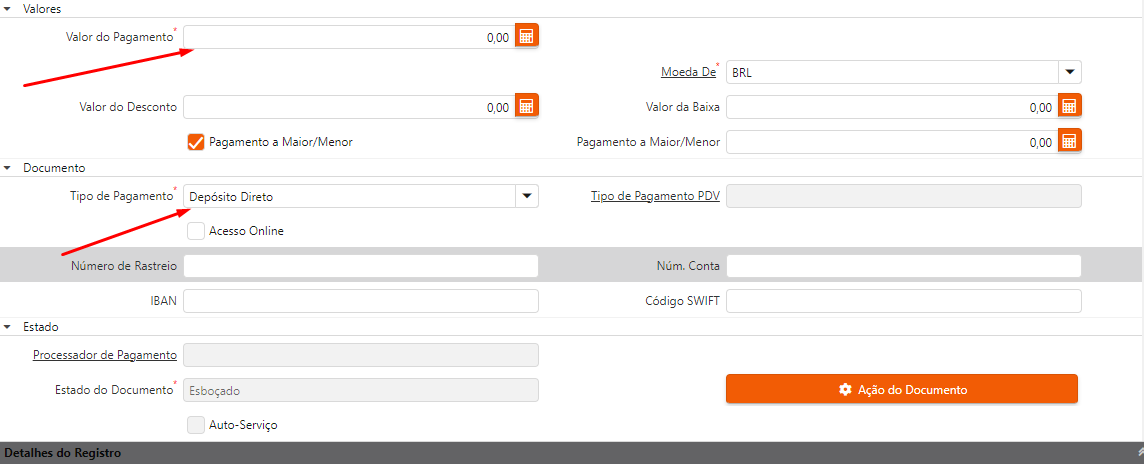The image size is (1144, 464).
Task: Open the Tipo de Pagamento dropdown
Action: coord(527,196)
